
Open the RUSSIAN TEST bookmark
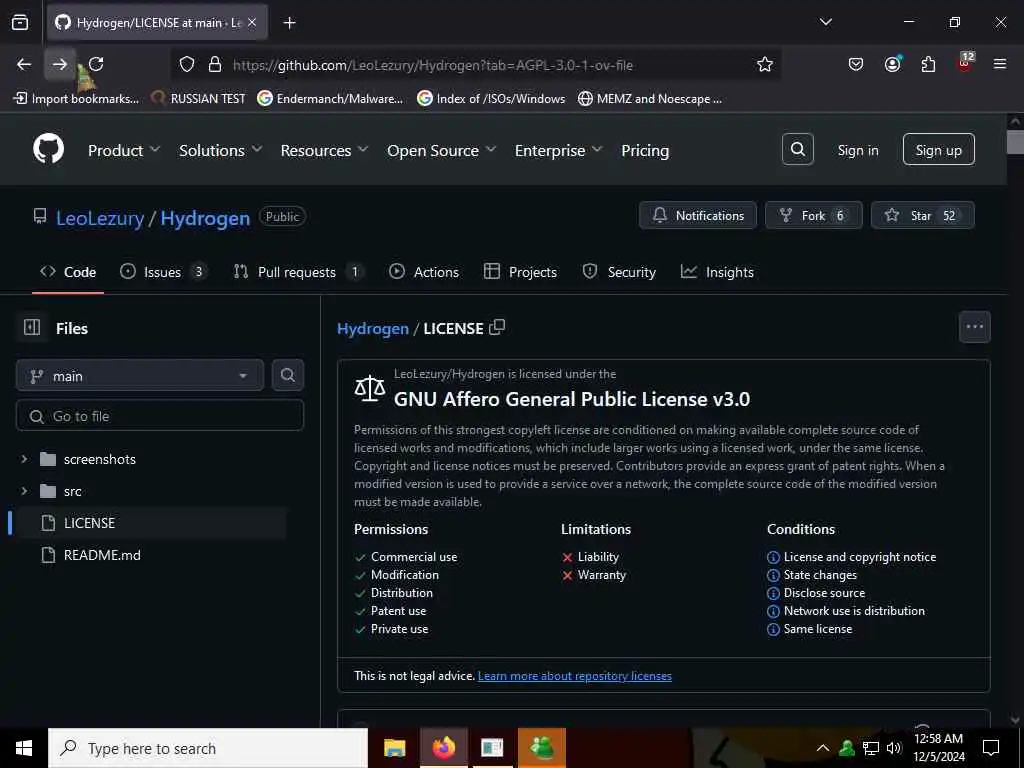(x=199, y=99)
